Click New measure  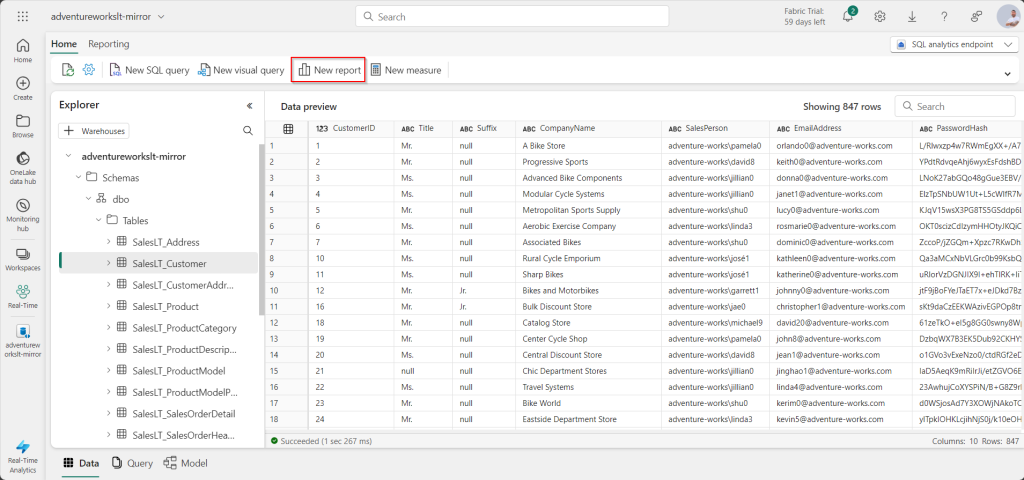tap(406, 70)
